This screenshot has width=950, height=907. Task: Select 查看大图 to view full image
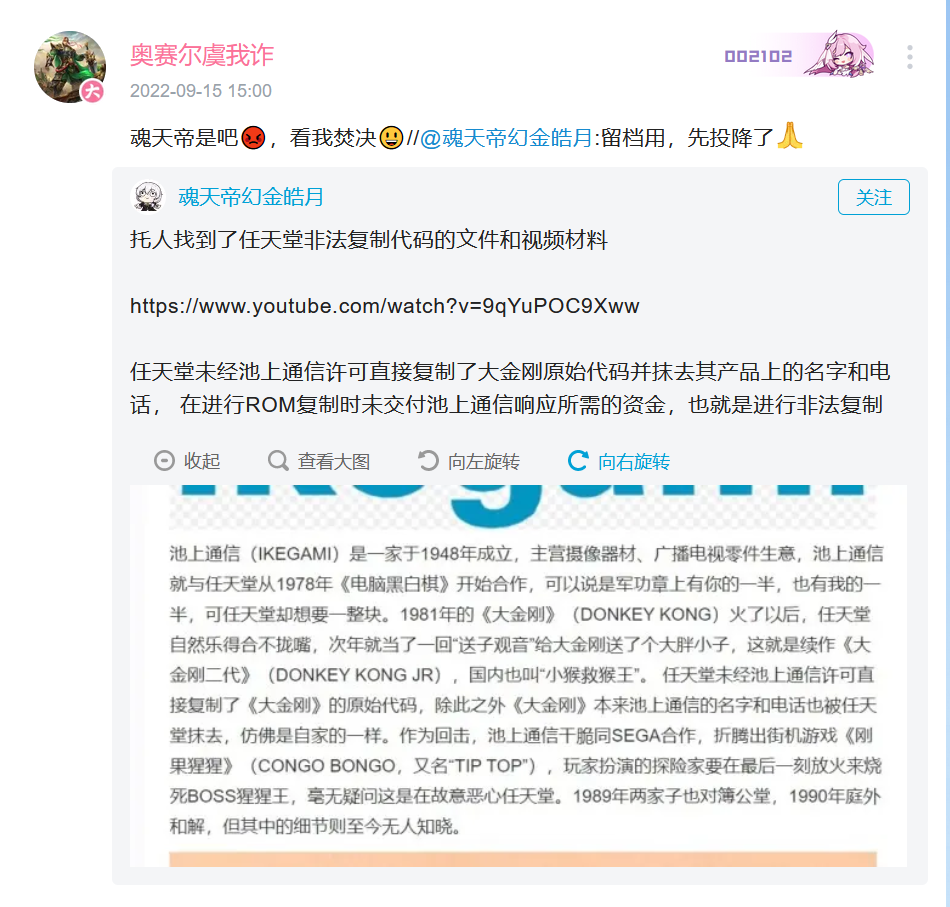pos(334,462)
